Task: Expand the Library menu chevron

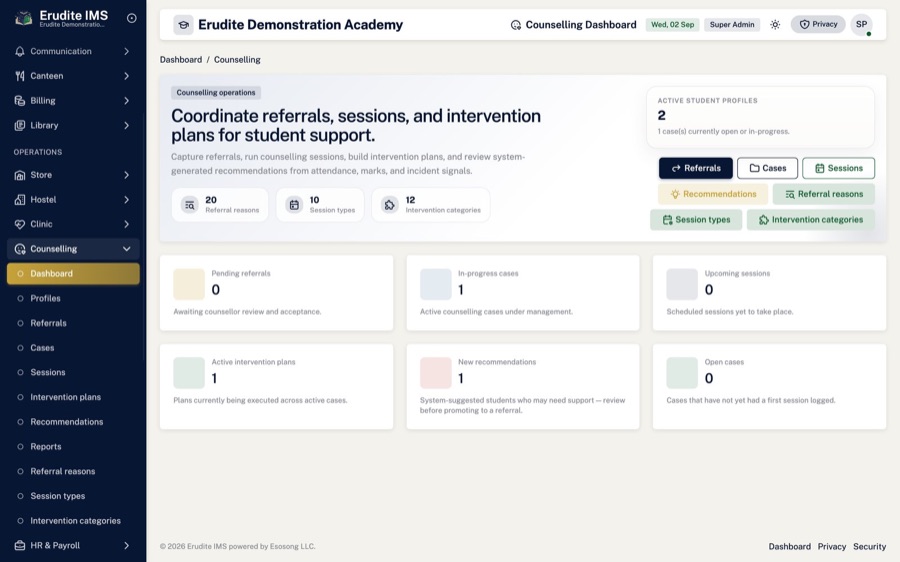Action: point(126,125)
